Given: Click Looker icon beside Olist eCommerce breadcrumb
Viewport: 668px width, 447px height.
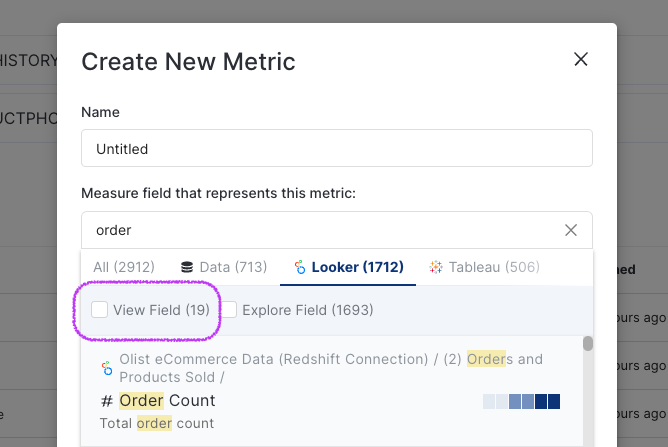Looking at the screenshot, I should 107,368.
